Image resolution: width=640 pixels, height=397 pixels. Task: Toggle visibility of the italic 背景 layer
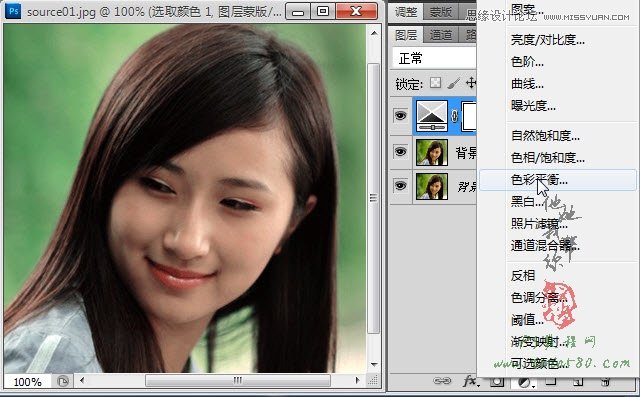pyautogui.click(x=401, y=186)
